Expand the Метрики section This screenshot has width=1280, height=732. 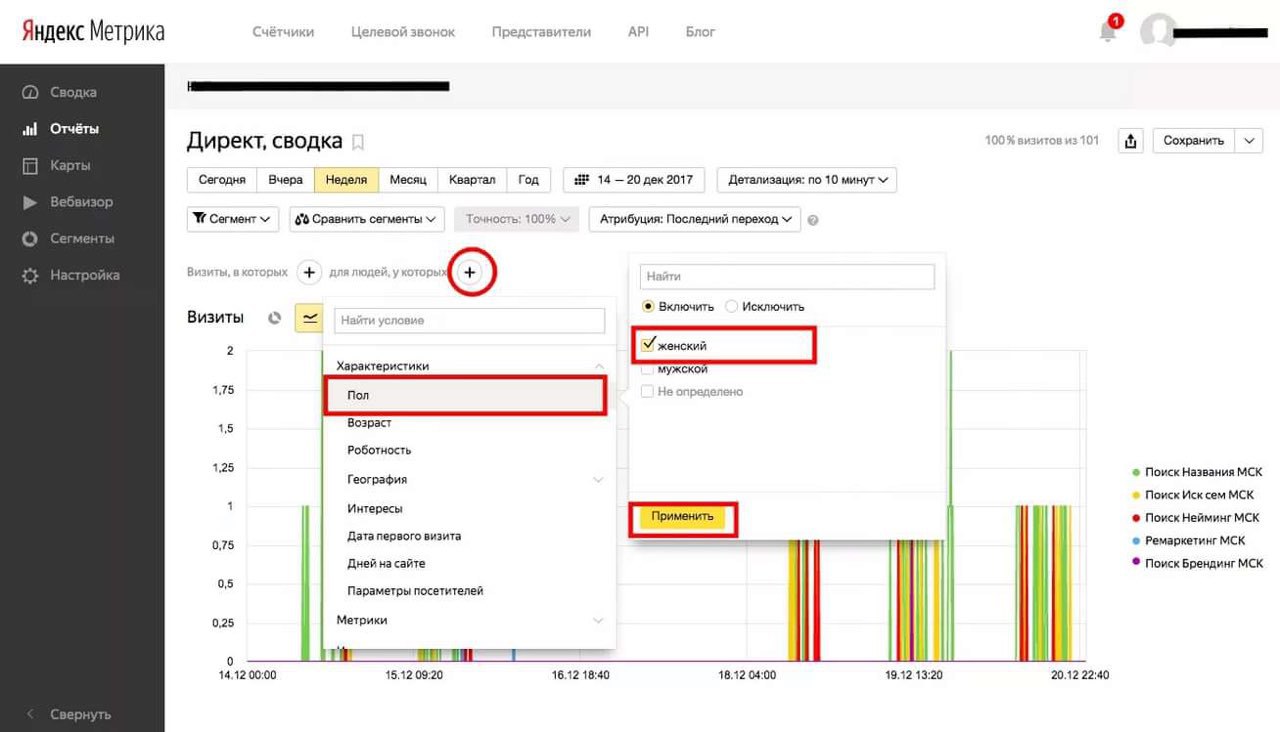(599, 620)
